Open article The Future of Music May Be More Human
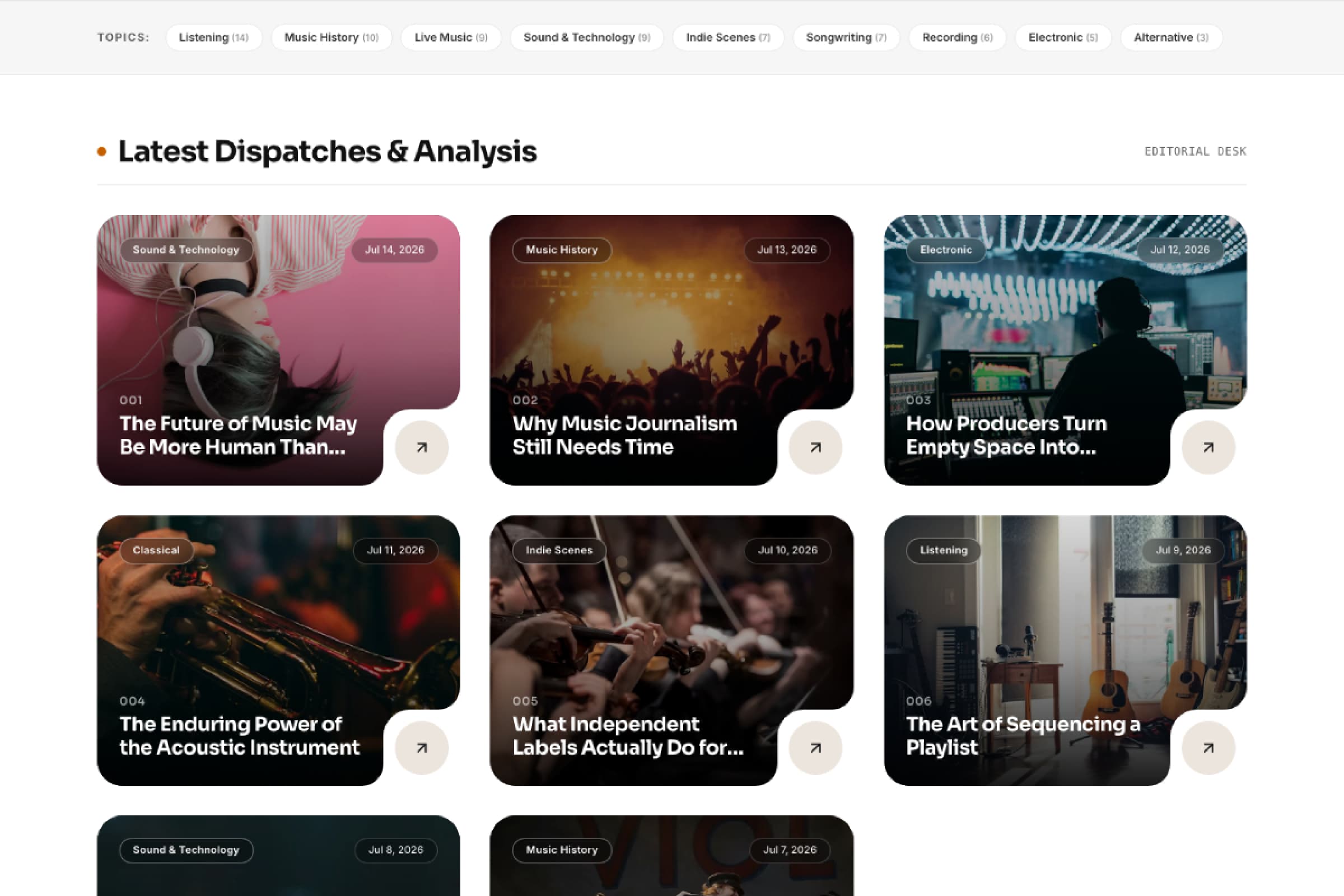This screenshot has width=1344, height=896. tap(239, 436)
